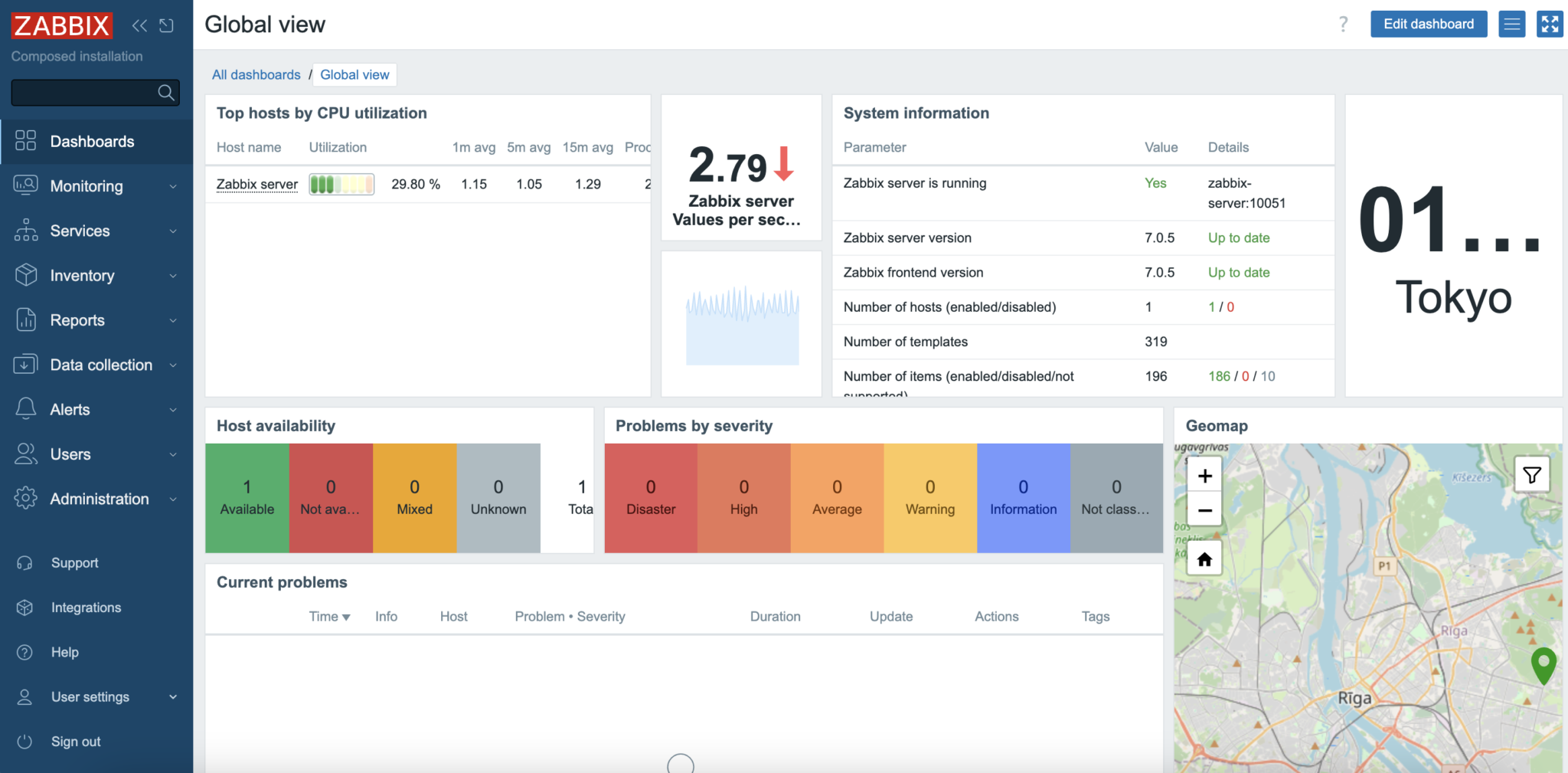The height and width of the screenshot is (773, 1568).
Task: Expand the User settings submenu
Action: click(174, 696)
